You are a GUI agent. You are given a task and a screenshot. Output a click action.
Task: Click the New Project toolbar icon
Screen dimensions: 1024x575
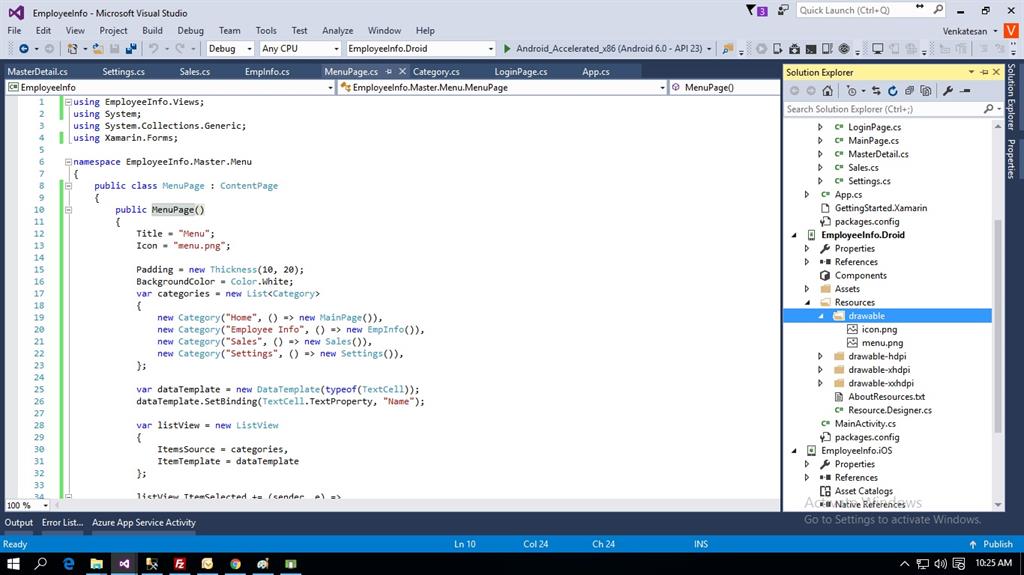pyautogui.click(x=72, y=49)
